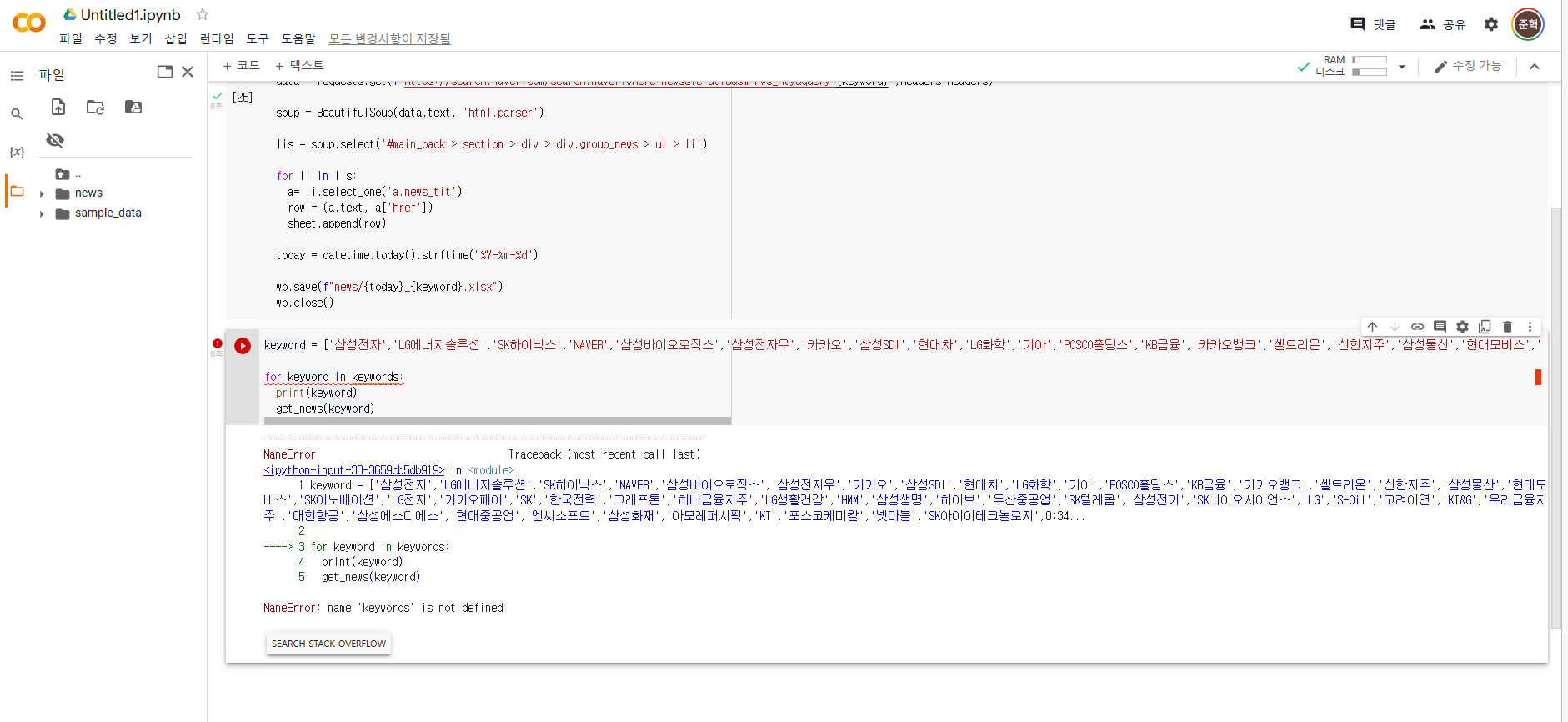Click the cell's horizontal scrollbar

pos(498,421)
